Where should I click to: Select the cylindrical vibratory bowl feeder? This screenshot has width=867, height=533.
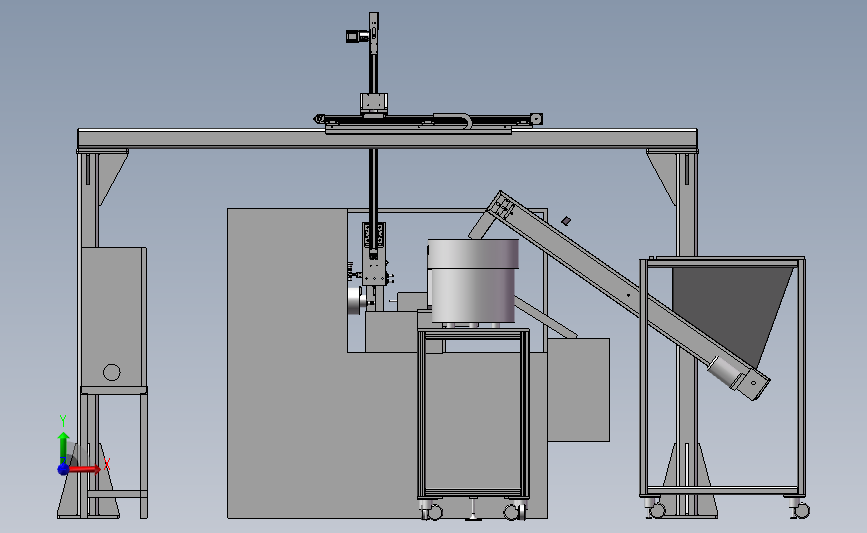click(x=473, y=281)
